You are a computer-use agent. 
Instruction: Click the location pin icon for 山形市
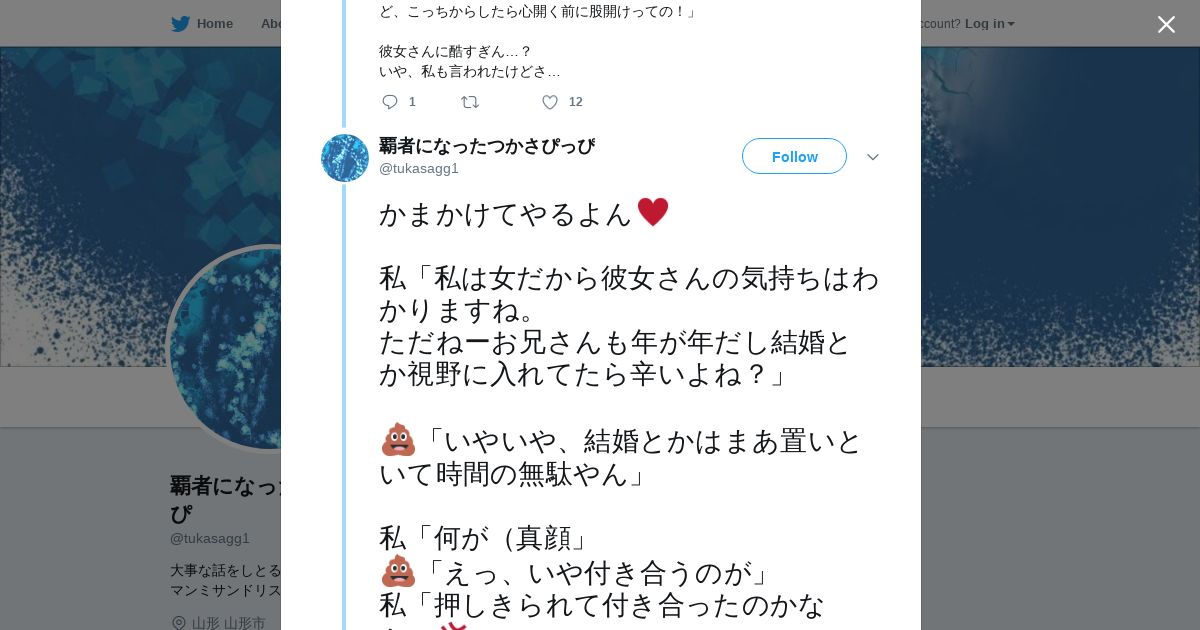pyautogui.click(x=179, y=623)
